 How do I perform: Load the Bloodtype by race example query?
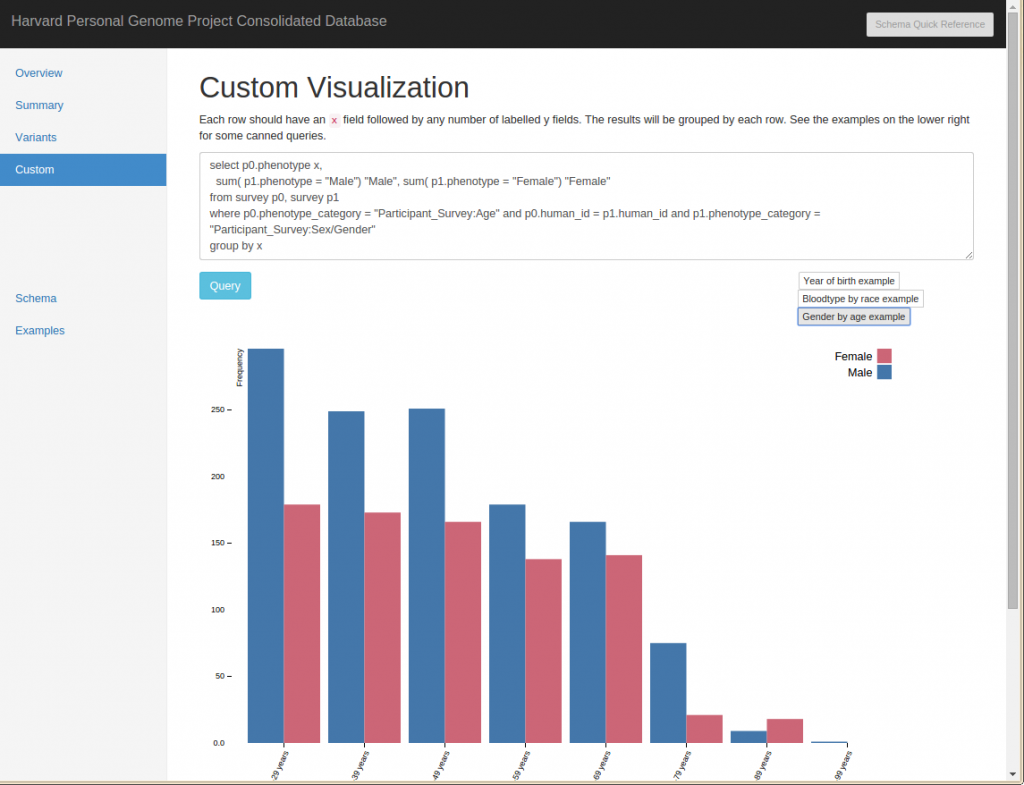click(x=860, y=298)
